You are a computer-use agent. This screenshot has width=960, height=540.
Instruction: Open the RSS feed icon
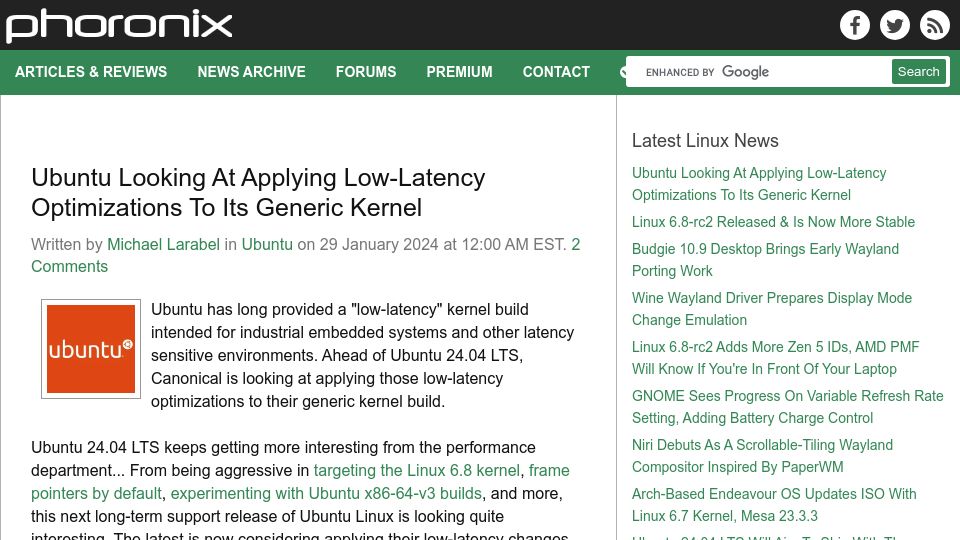934,25
